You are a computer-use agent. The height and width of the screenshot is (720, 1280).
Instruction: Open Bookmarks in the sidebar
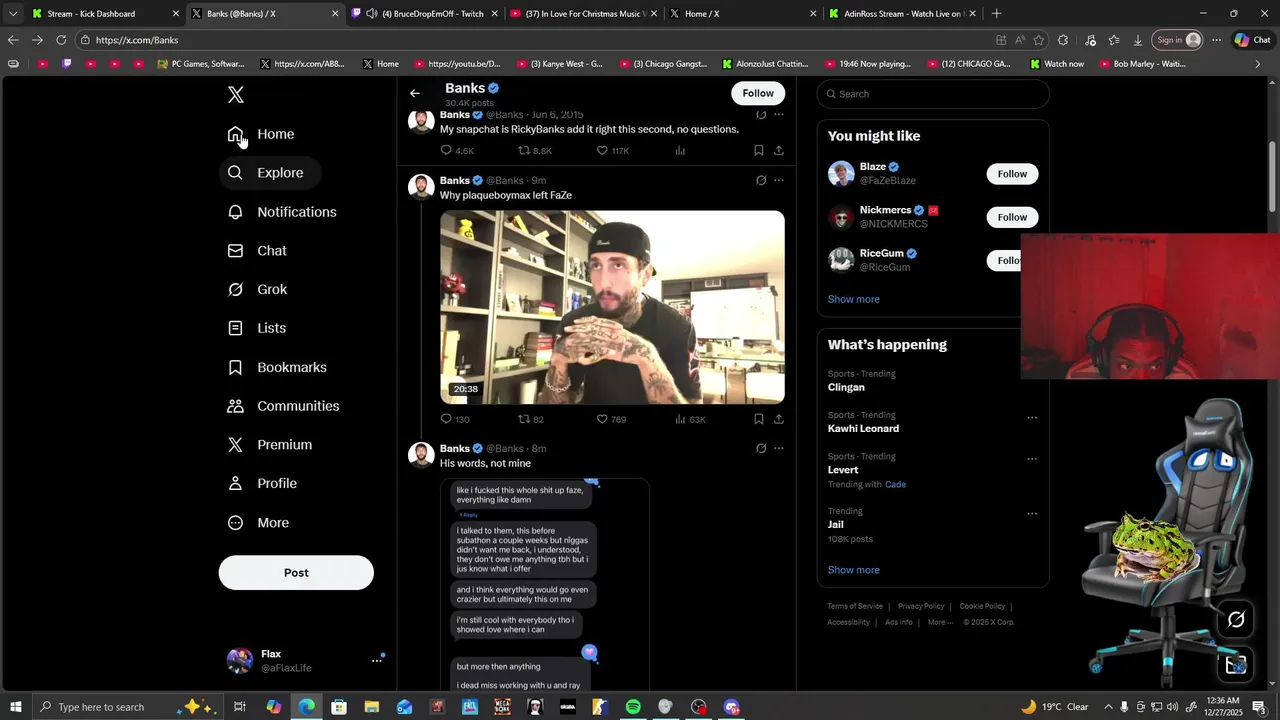pos(277,367)
